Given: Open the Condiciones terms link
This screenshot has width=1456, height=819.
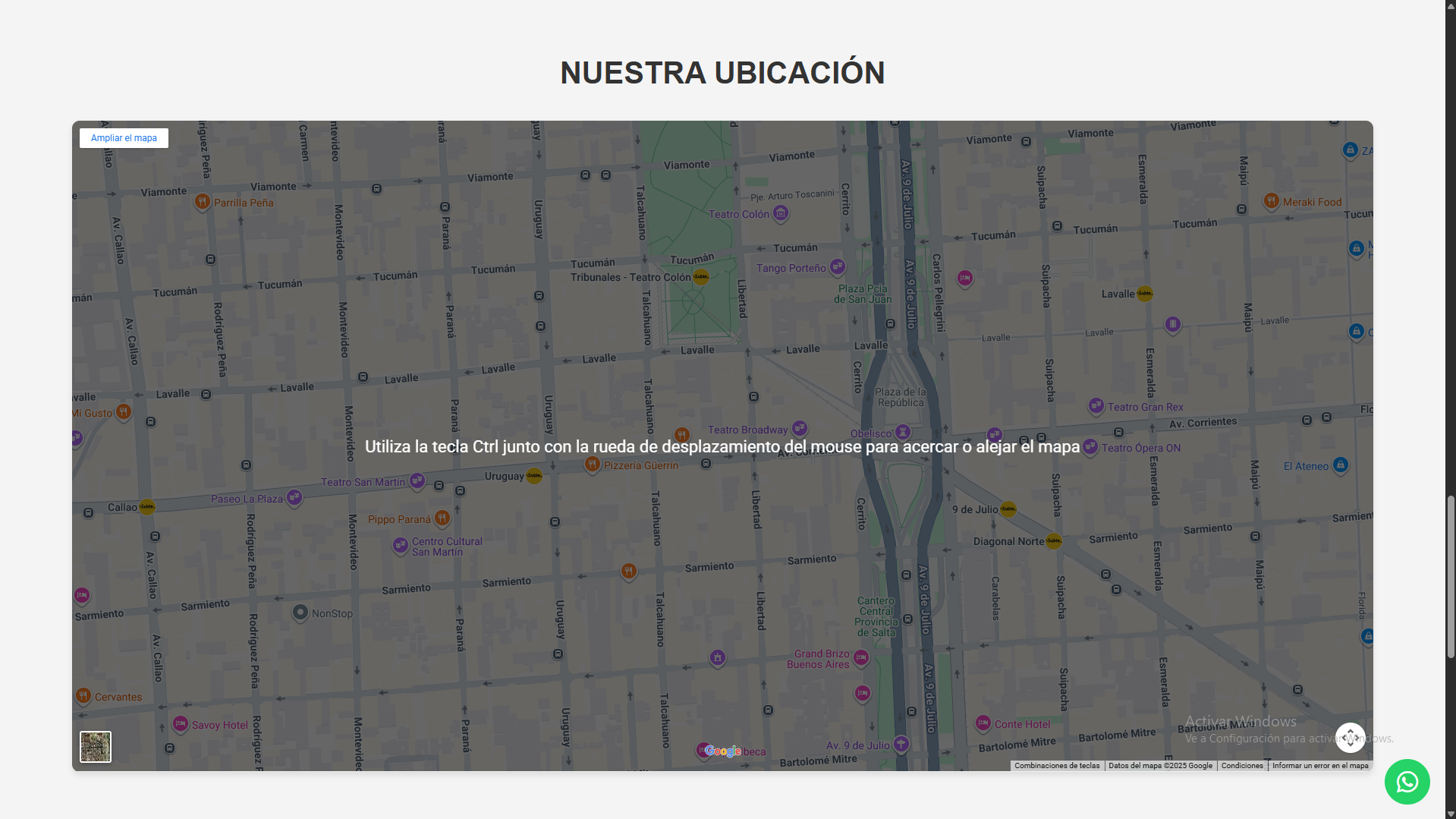Looking at the screenshot, I should point(1241,766).
